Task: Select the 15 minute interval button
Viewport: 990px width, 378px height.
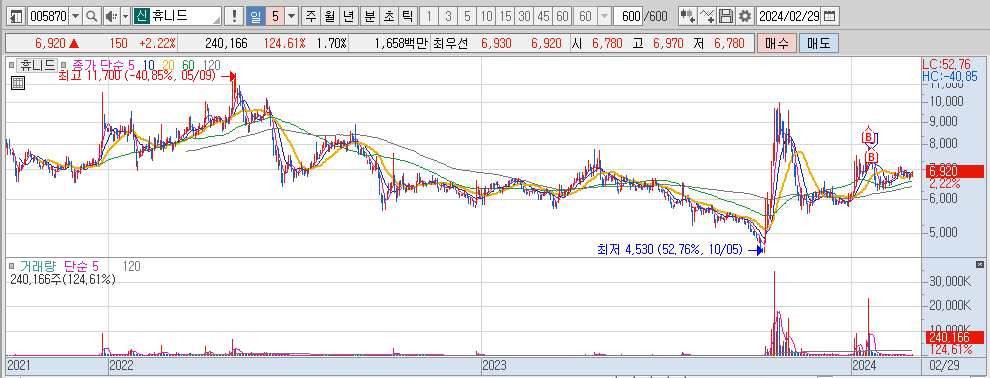Action: (x=505, y=16)
